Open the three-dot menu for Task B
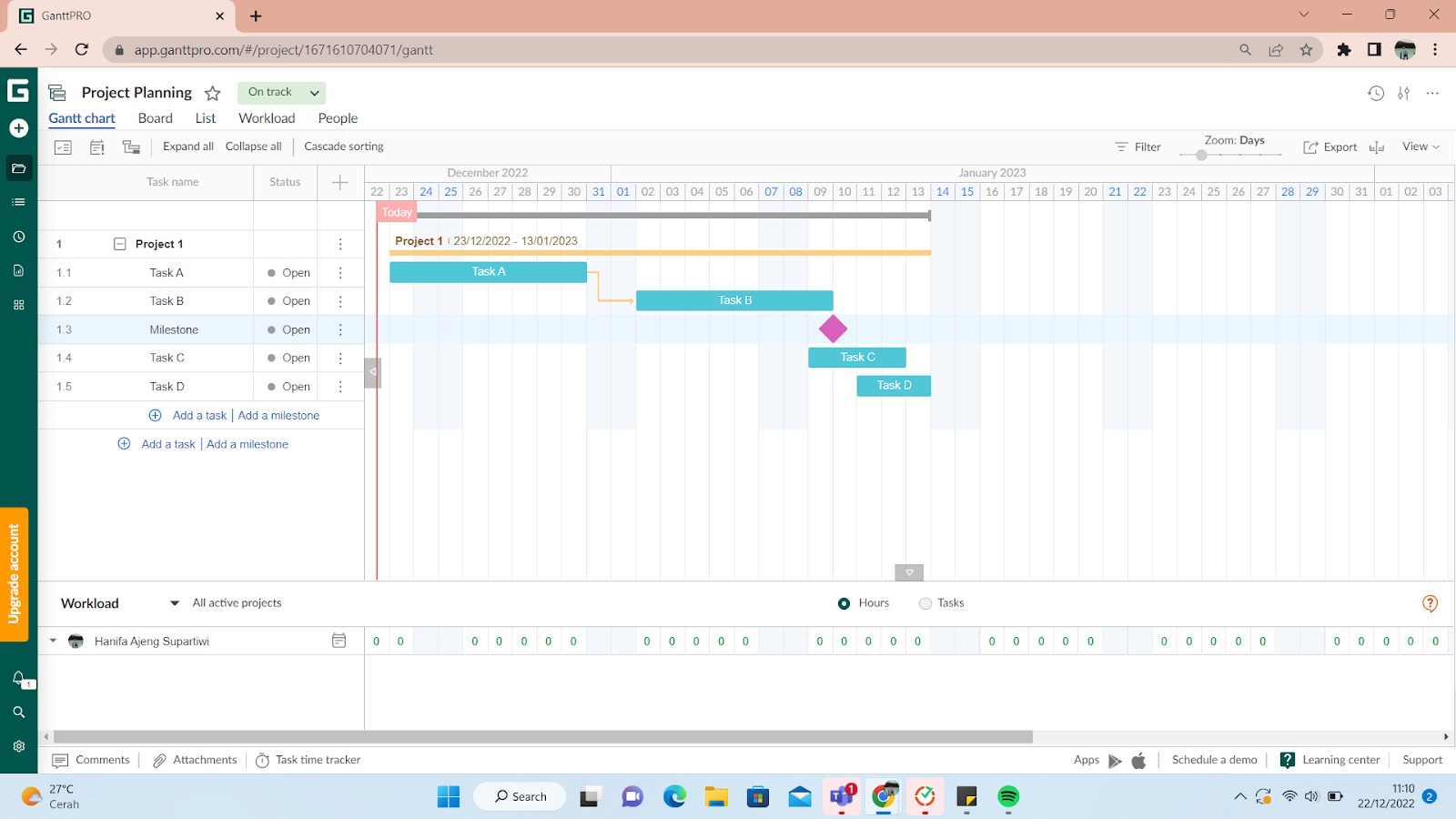The image size is (1456, 819). pyautogui.click(x=340, y=301)
